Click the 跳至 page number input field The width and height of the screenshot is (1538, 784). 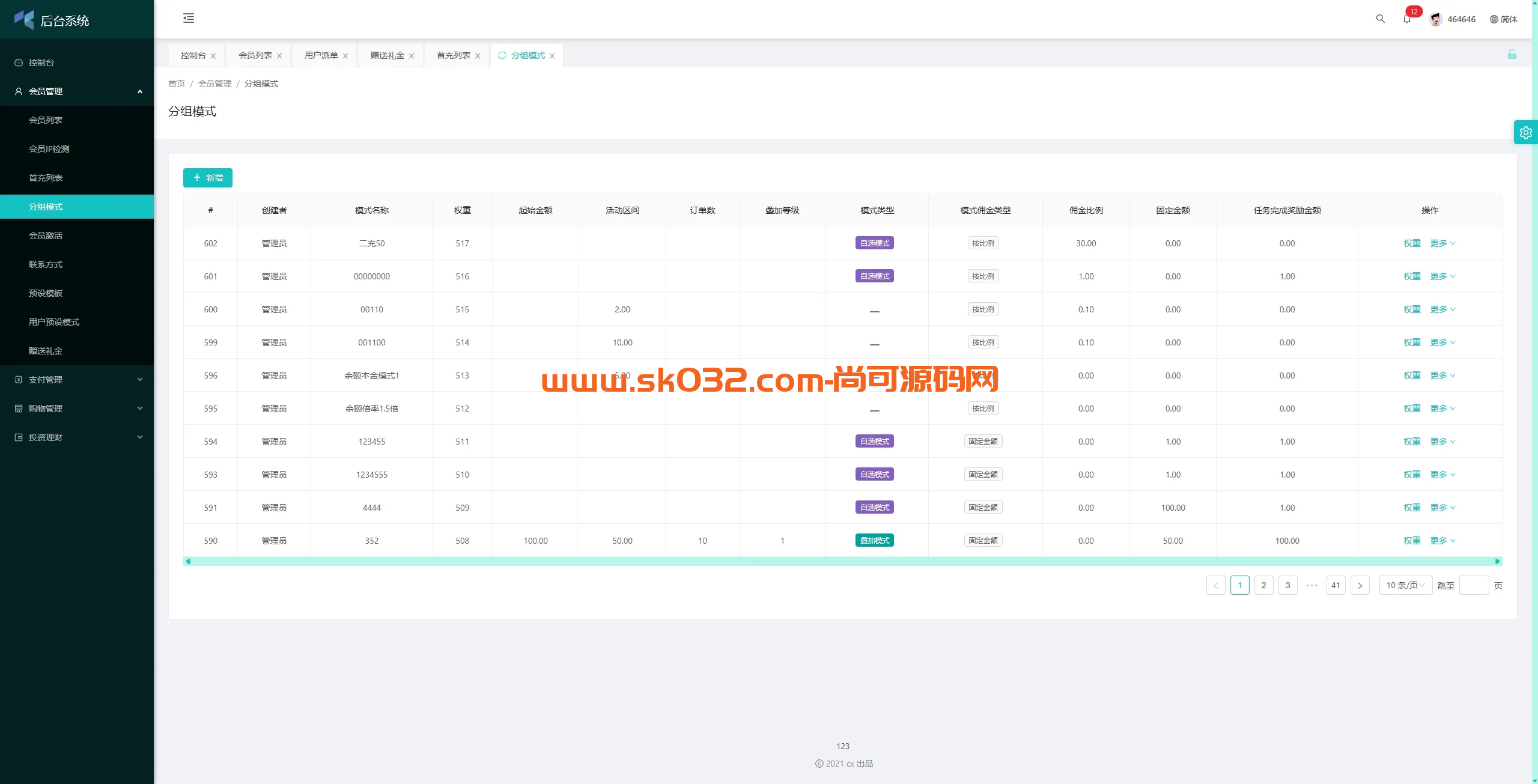click(x=1474, y=585)
